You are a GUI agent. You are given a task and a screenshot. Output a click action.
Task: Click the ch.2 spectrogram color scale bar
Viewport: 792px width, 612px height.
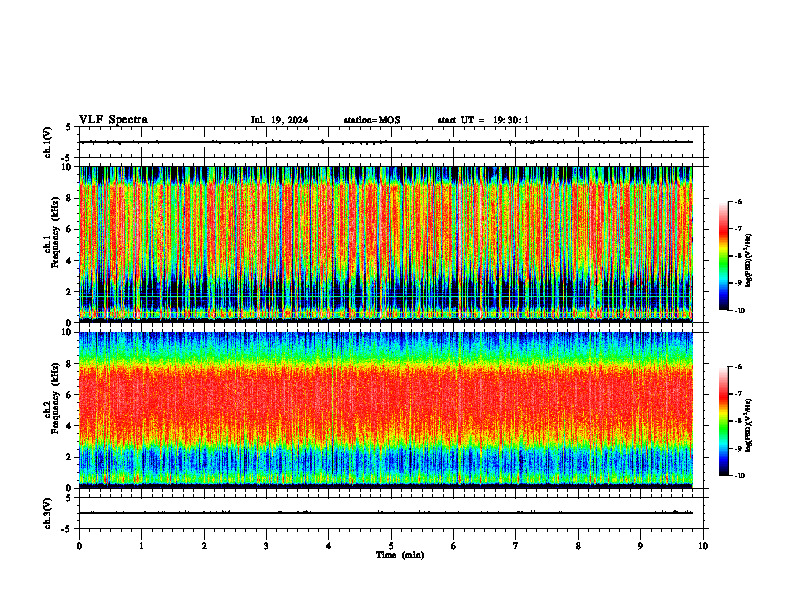[x=723, y=421]
